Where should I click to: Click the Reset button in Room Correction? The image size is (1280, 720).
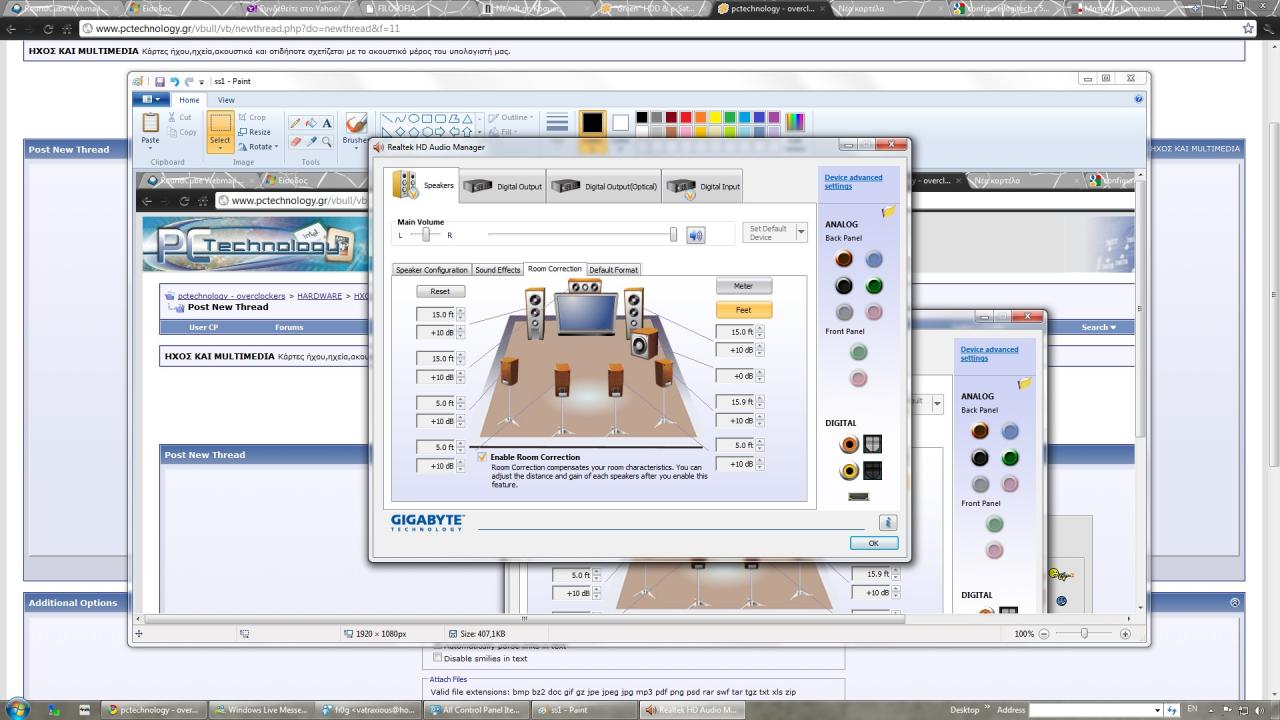pyautogui.click(x=440, y=291)
